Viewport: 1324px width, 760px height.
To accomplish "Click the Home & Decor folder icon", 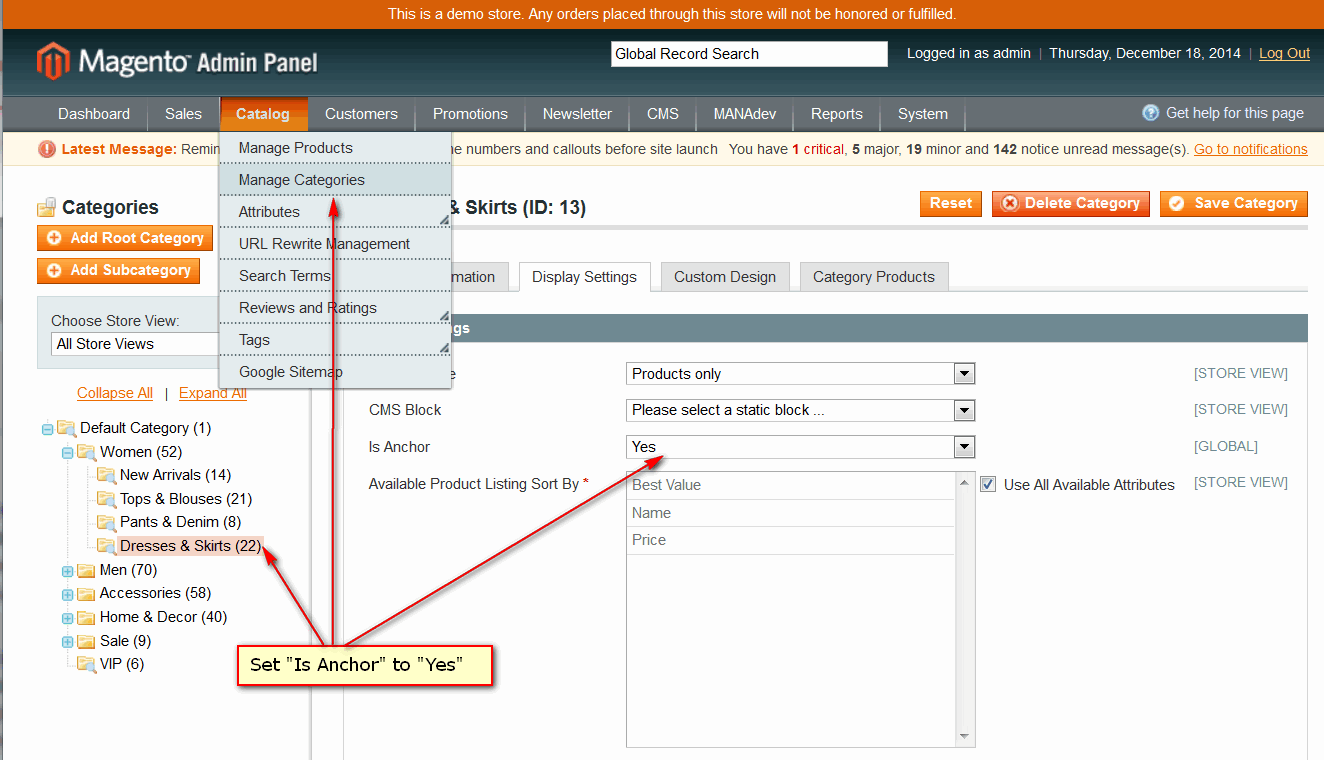I will [86, 617].
